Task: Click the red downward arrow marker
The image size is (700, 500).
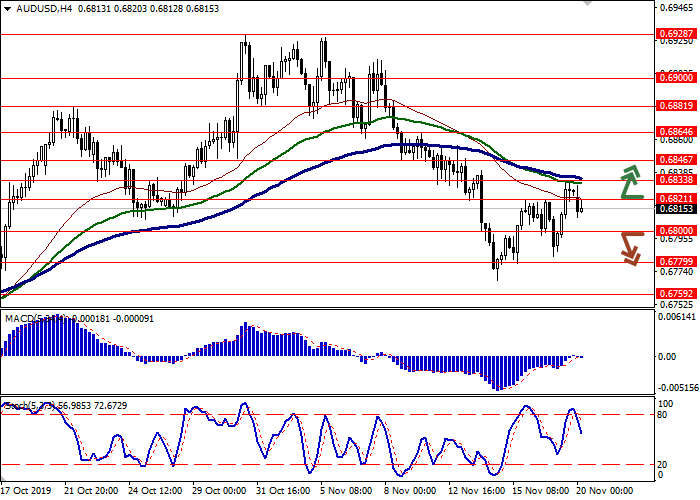Action: point(630,247)
